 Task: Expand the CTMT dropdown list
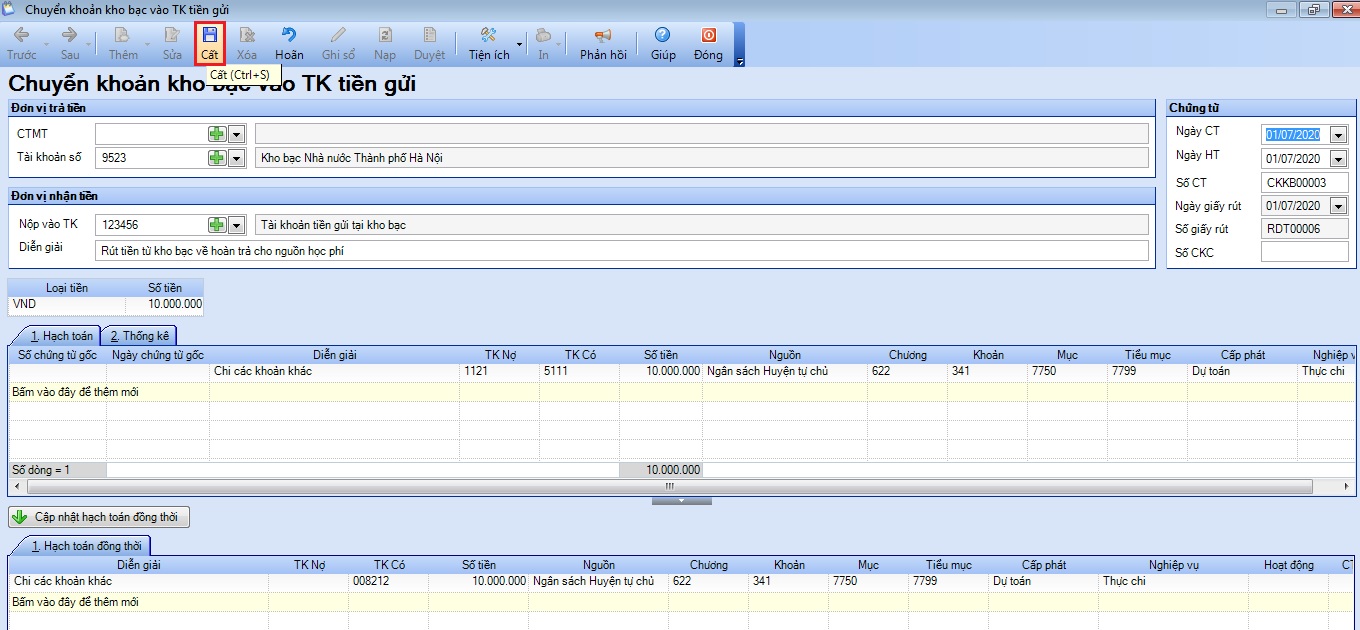(x=237, y=134)
